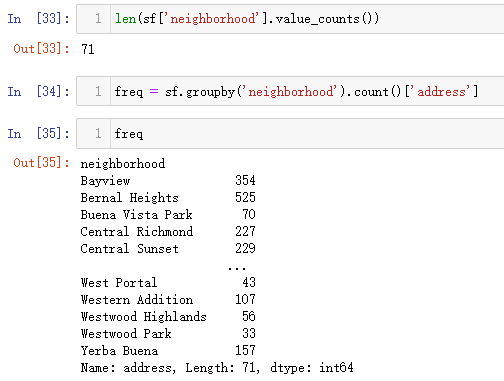Click the Westwood Highlands row

coord(168,316)
